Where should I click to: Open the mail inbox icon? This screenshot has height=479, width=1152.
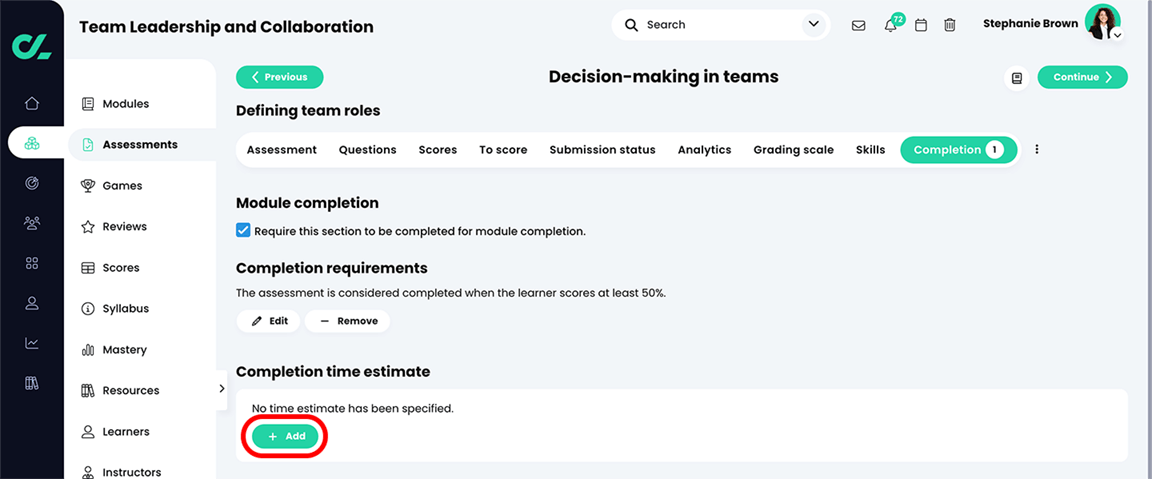point(858,25)
